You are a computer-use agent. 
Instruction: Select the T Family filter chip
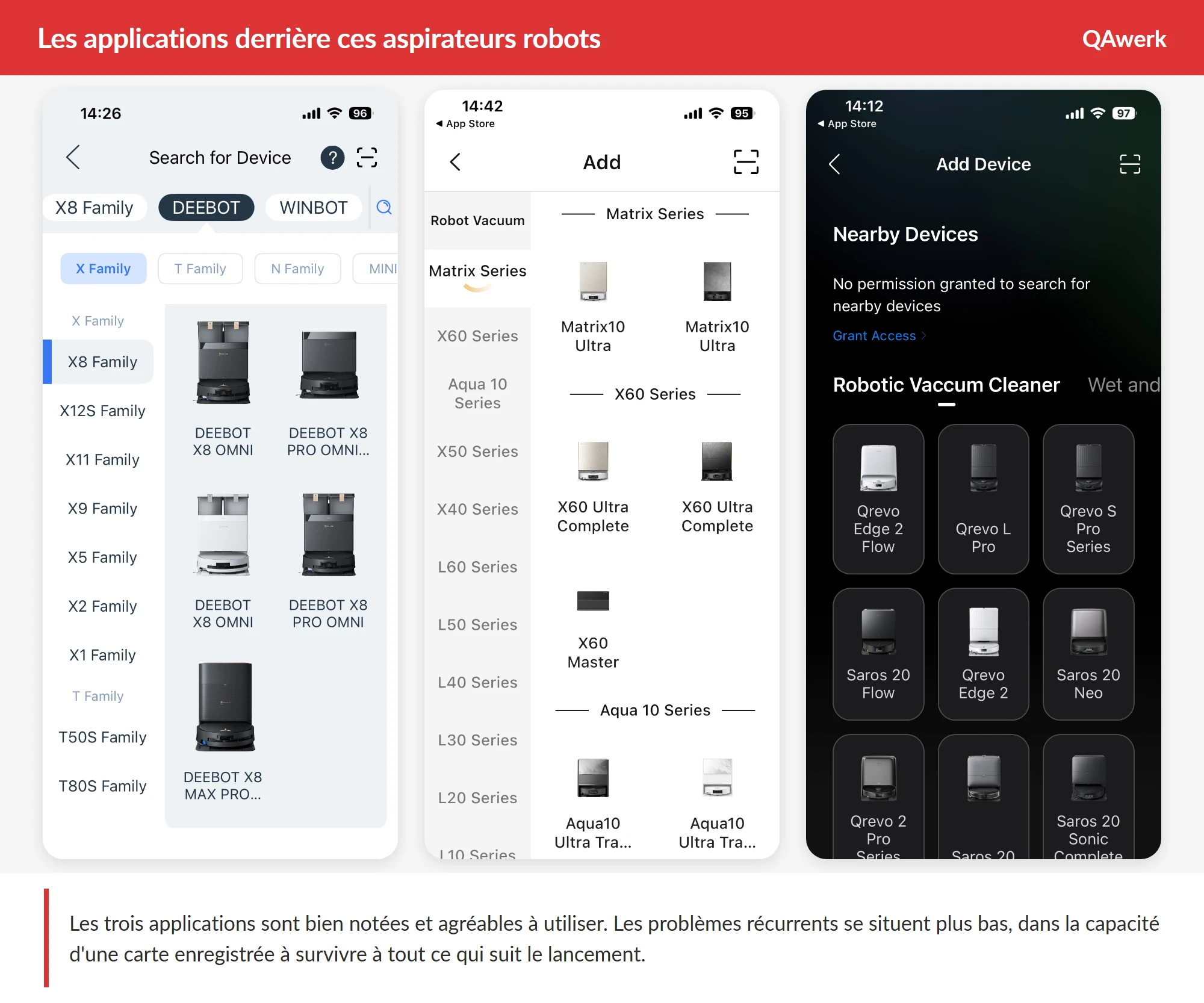pos(200,269)
